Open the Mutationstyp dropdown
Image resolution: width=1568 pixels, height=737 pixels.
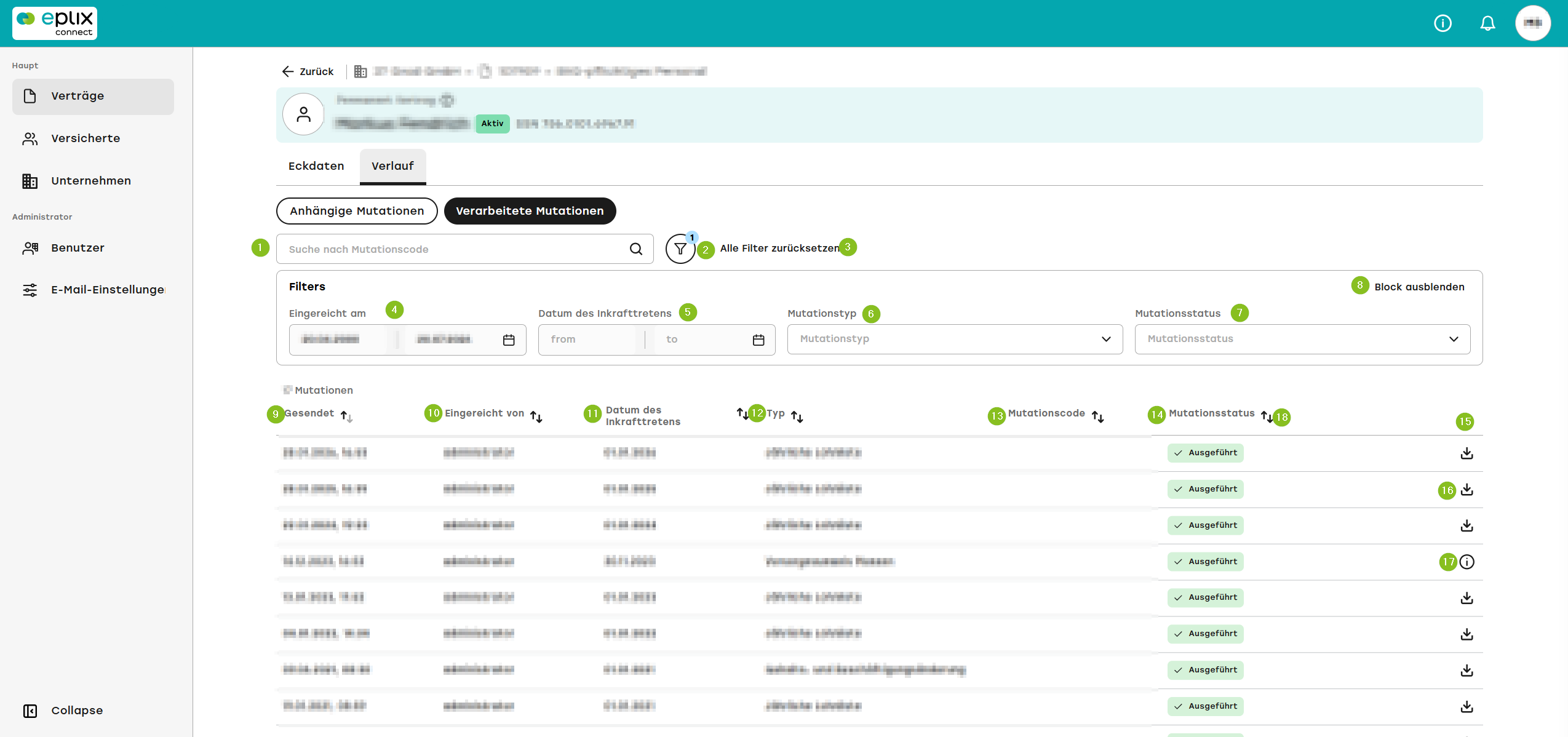click(955, 339)
